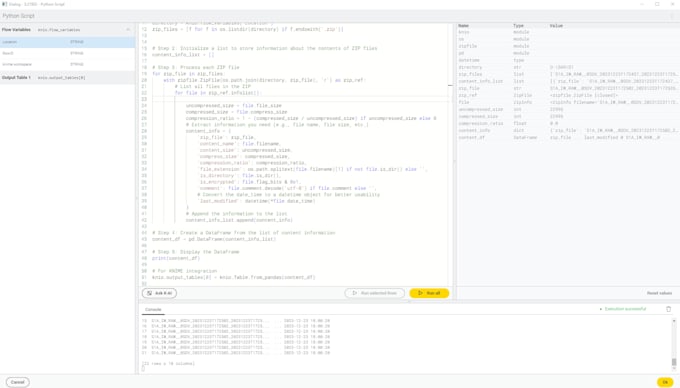The height and width of the screenshot is (388, 680).
Task: Click the console scrollbar up arrow
Action: (x=674, y=321)
